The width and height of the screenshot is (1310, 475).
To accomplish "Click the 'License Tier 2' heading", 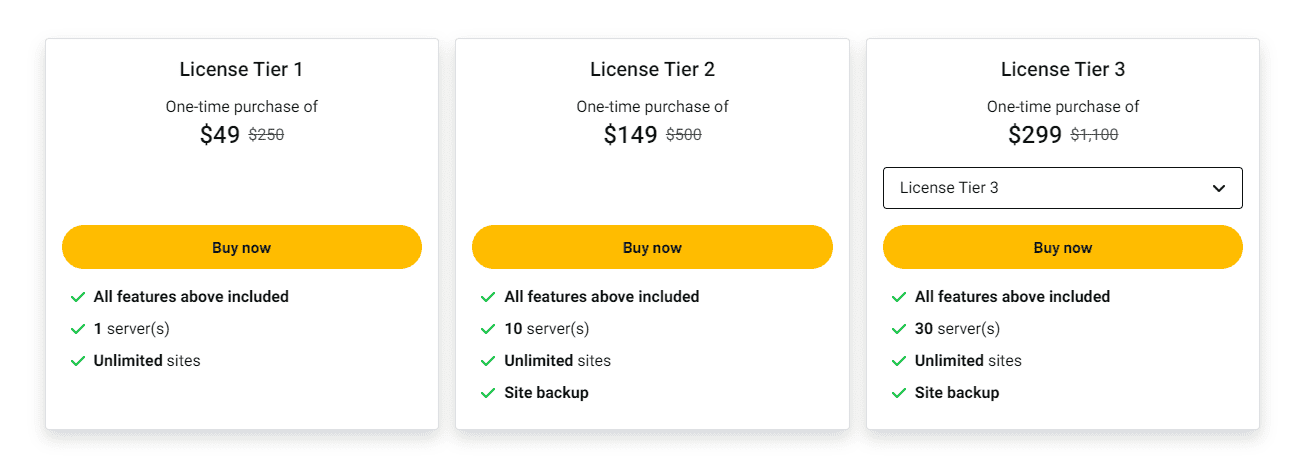I will tap(652, 69).
